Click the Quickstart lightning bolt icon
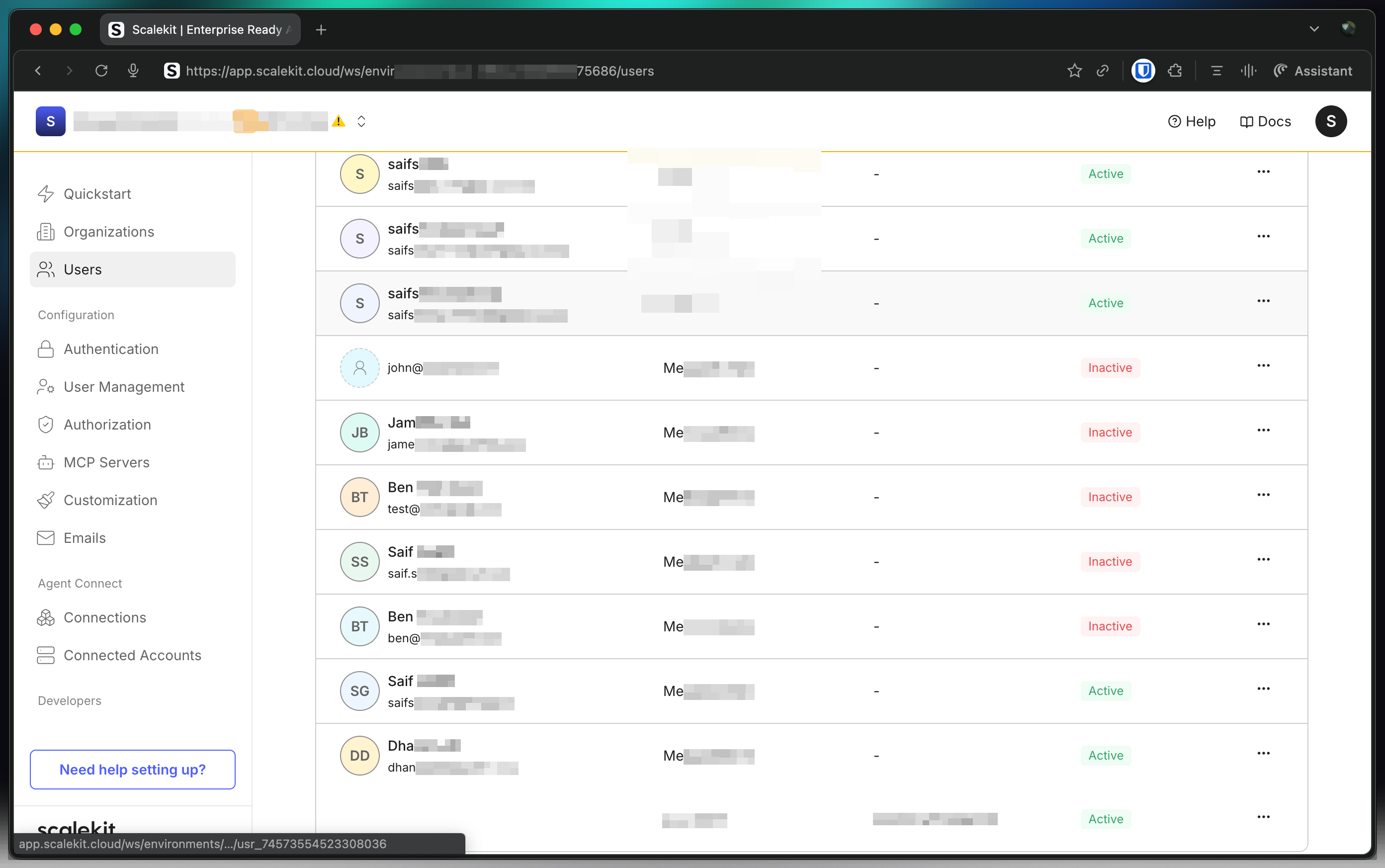The height and width of the screenshot is (868, 1385). pos(45,194)
